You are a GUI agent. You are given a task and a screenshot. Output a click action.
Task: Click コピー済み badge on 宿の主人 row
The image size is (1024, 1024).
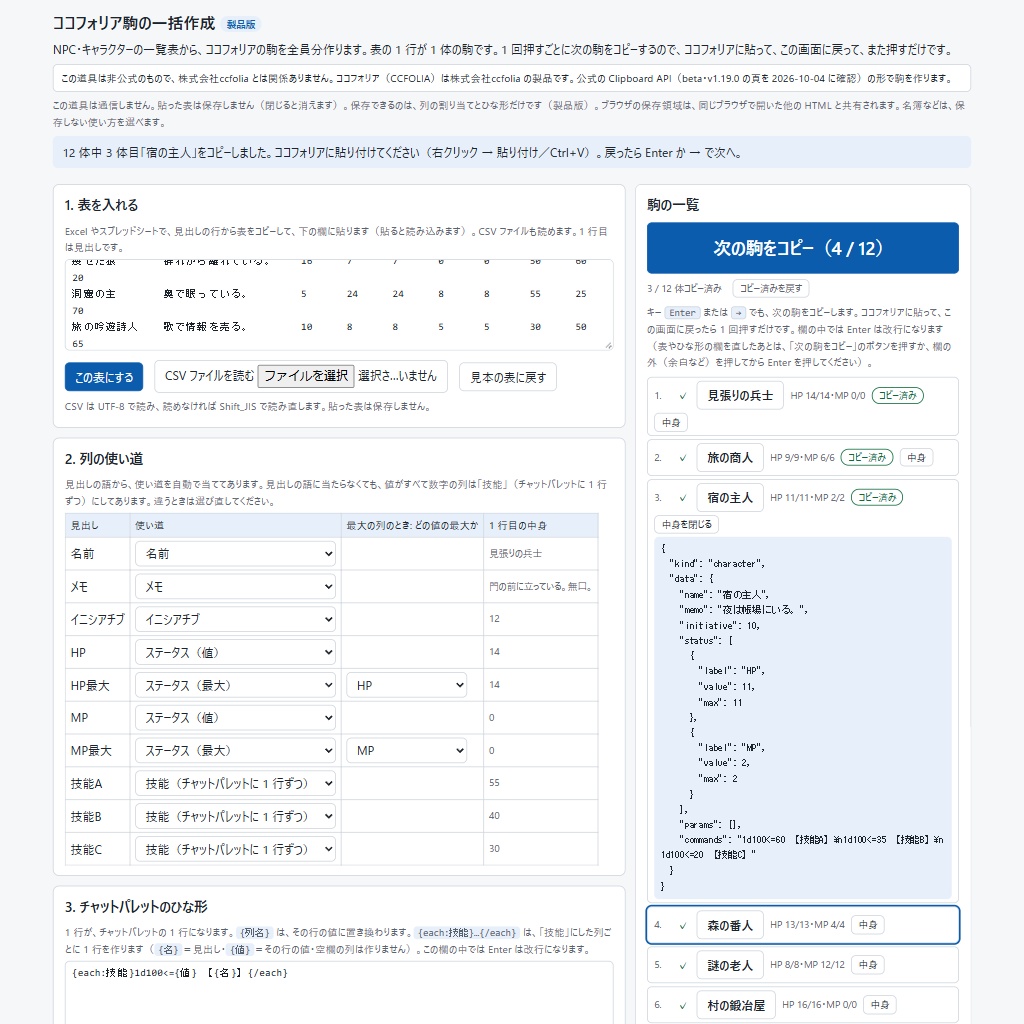pyautogui.click(x=876, y=497)
